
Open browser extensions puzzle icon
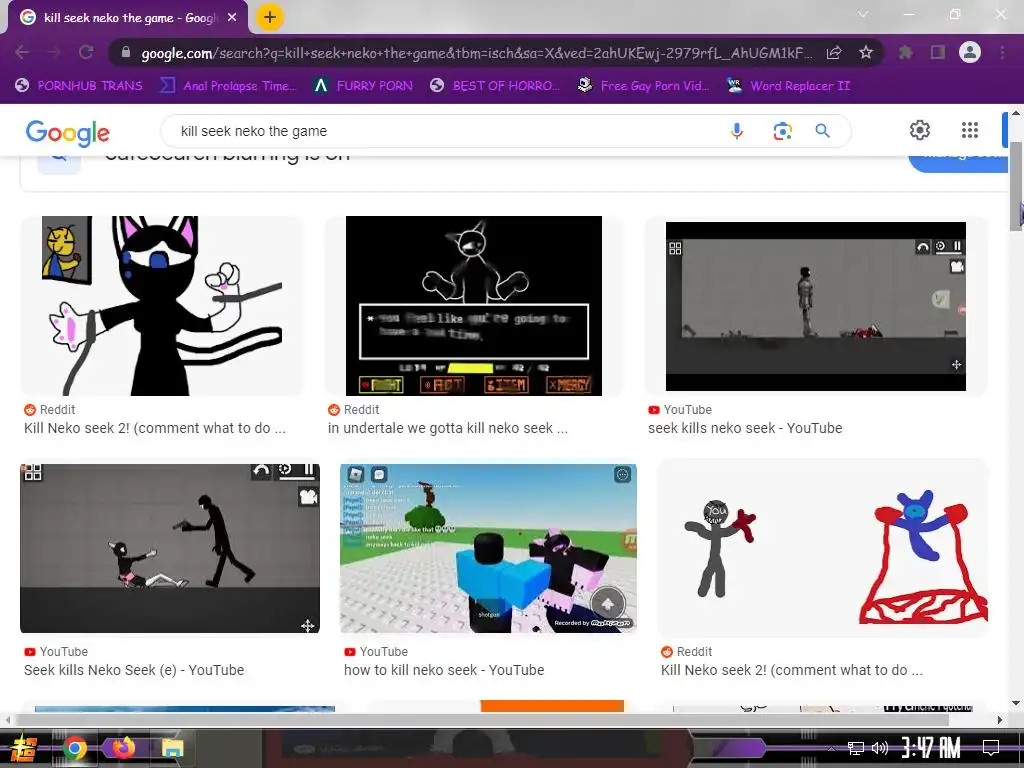point(906,52)
